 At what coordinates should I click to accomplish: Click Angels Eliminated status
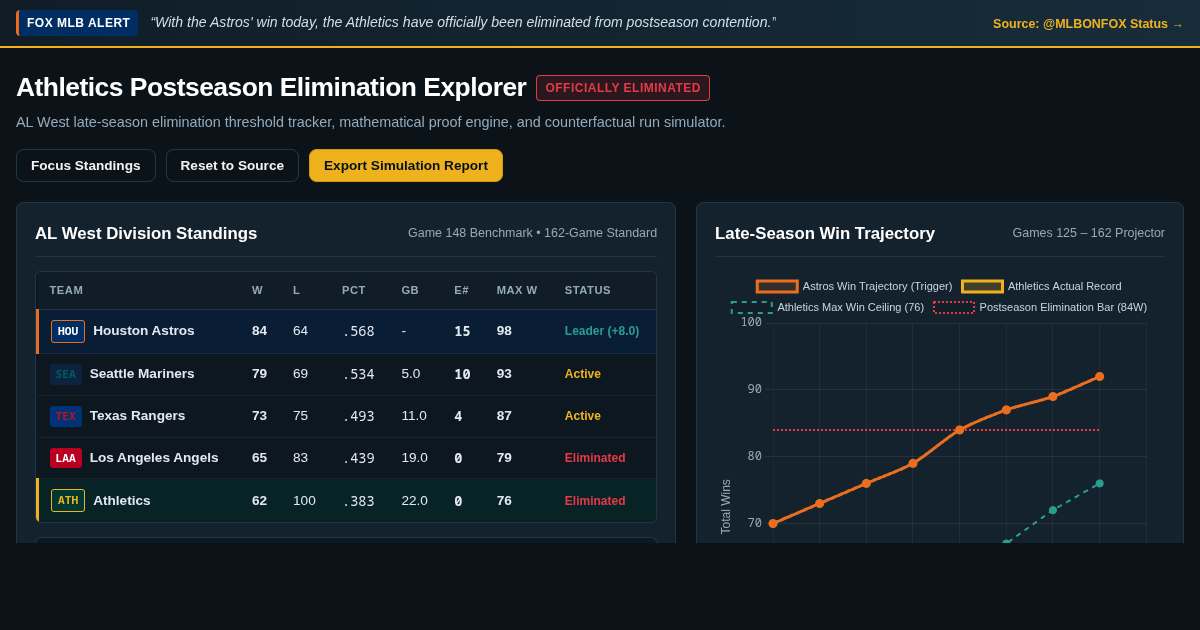[x=595, y=458]
